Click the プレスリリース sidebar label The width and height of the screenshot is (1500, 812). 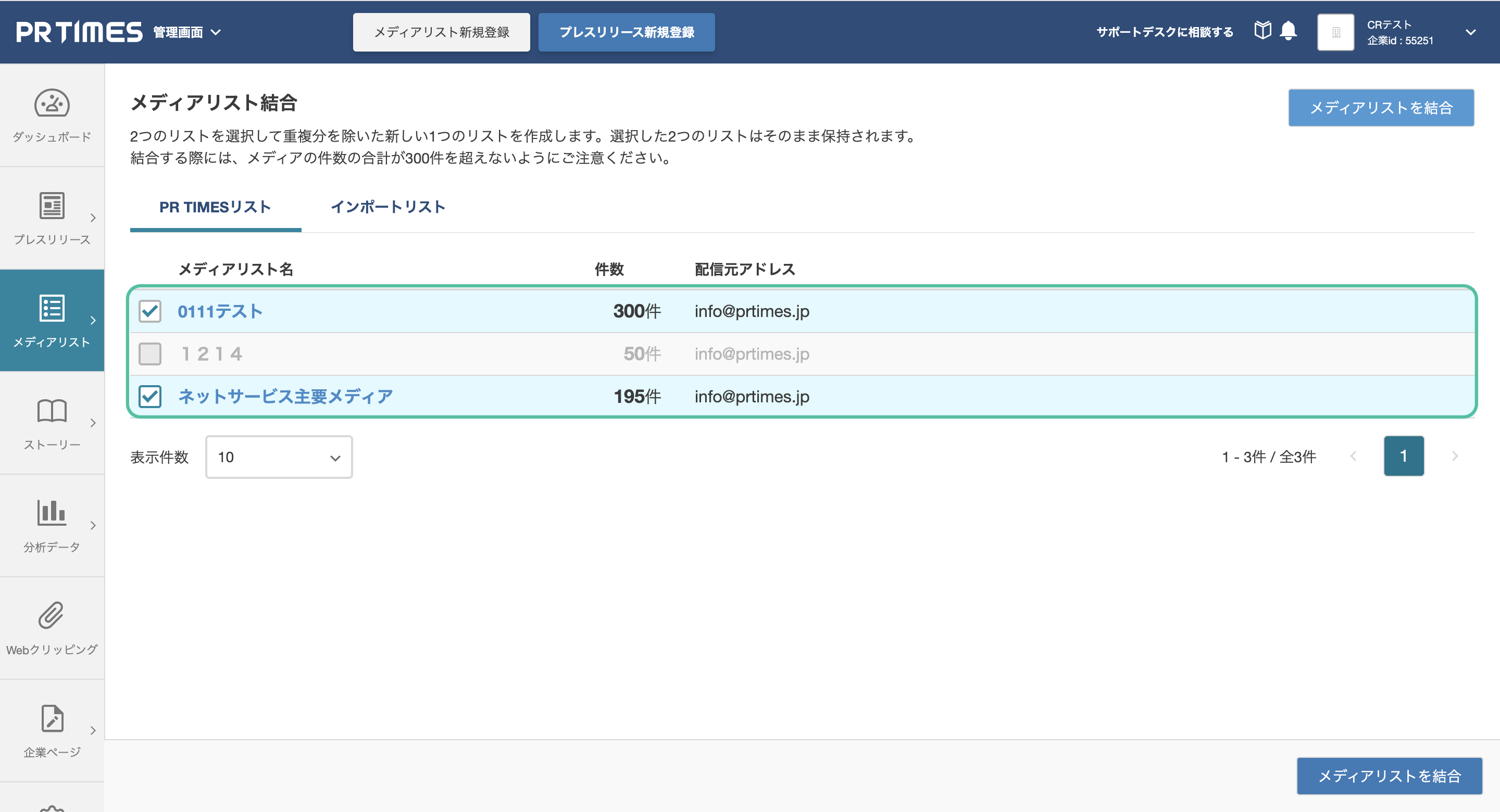click(x=52, y=239)
